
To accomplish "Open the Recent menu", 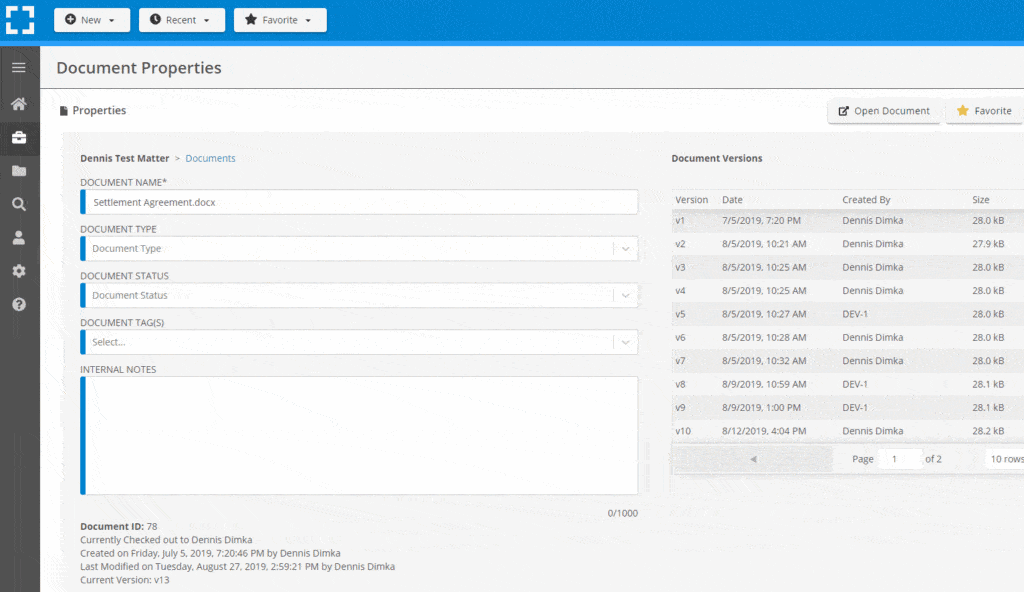I will pos(181,20).
